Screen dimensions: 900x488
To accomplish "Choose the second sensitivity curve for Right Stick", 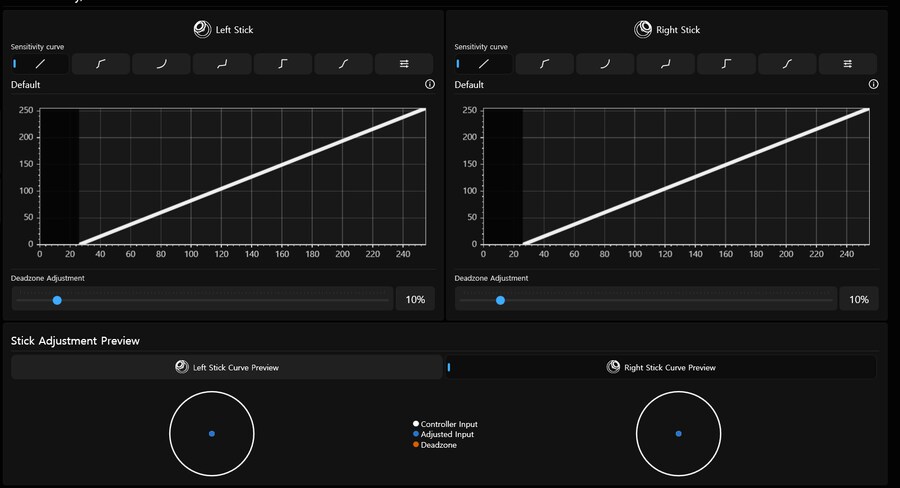I will (x=545, y=64).
